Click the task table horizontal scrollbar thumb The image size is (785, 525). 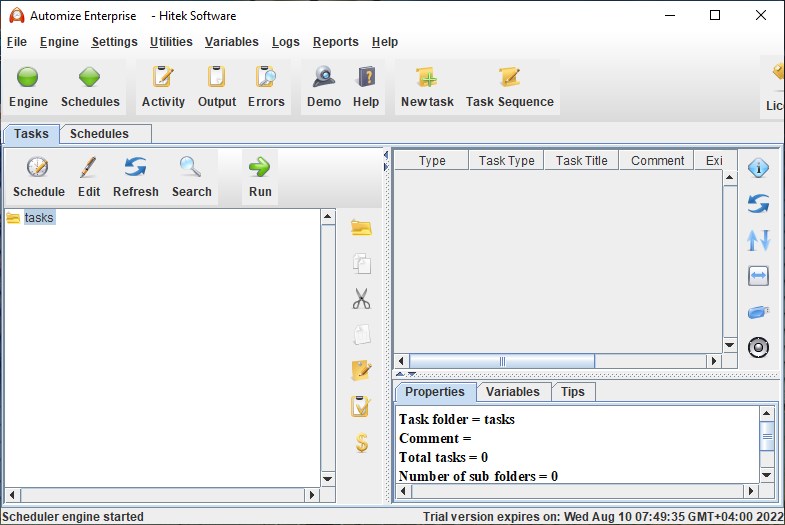pyautogui.click(x=502, y=361)
